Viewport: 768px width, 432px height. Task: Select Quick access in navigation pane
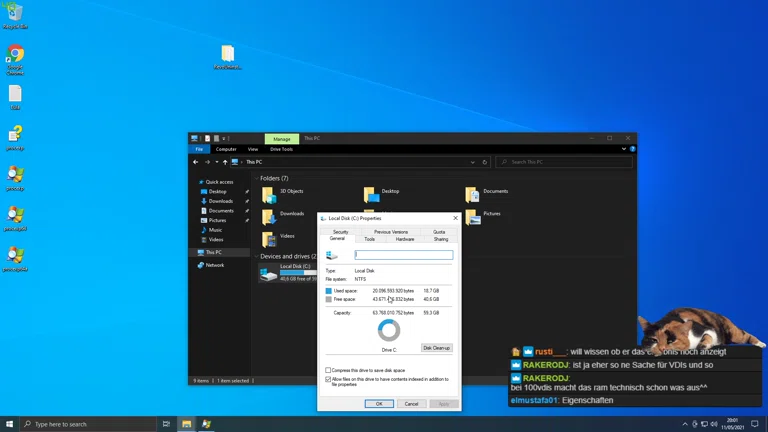pyautogui.click(x=216, y=182)
